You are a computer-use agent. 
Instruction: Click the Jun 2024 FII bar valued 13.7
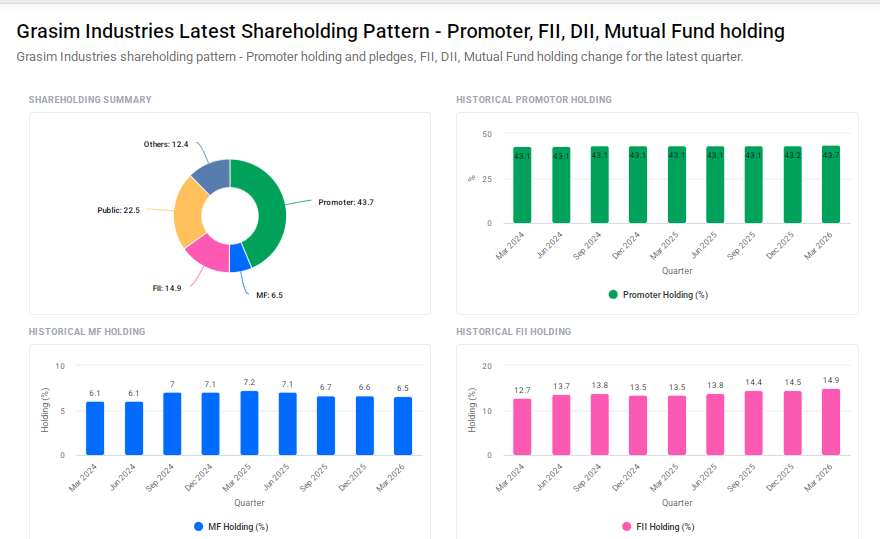pos(561,425)
